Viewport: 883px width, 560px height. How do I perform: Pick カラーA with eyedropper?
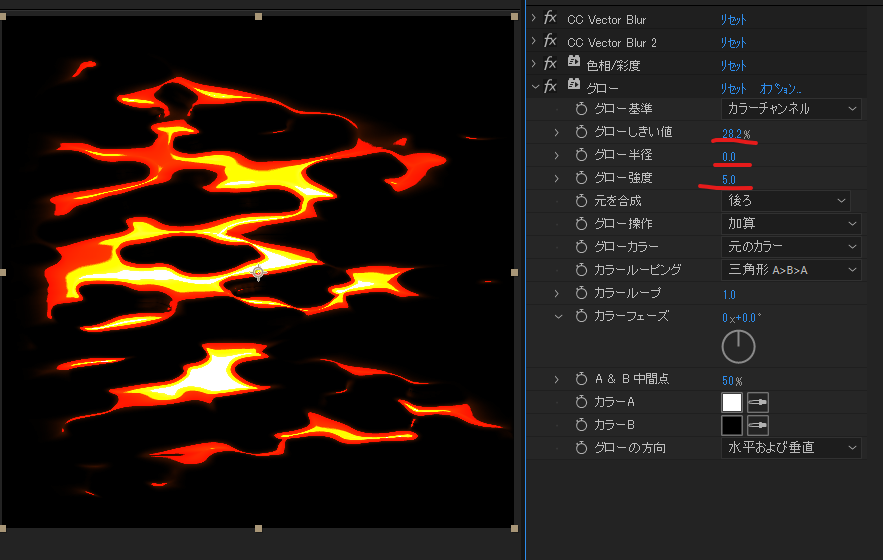point(758,402)
